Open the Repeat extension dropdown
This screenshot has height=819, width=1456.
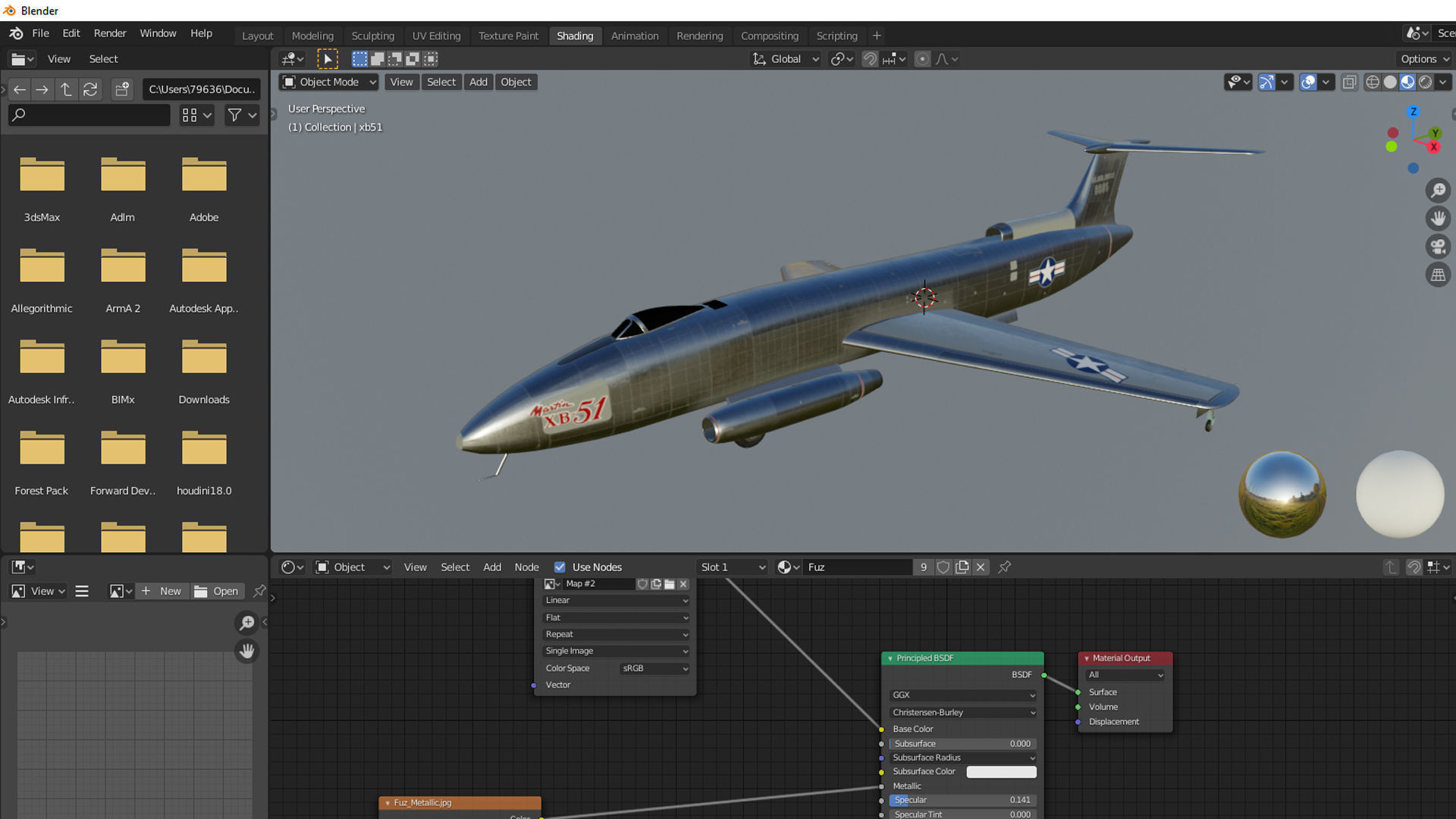pyautogui.click(x=615, y=635)
